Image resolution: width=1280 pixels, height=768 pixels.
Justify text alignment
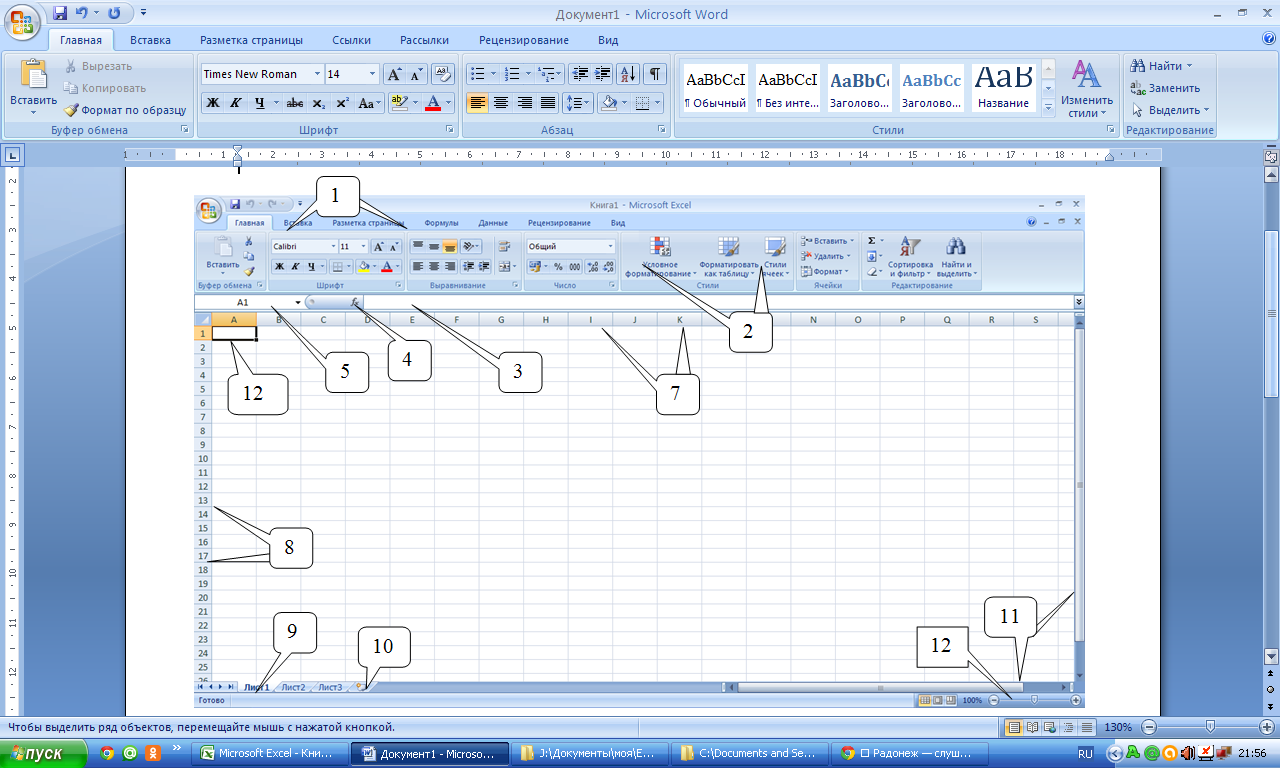click(x=547, y=103)
